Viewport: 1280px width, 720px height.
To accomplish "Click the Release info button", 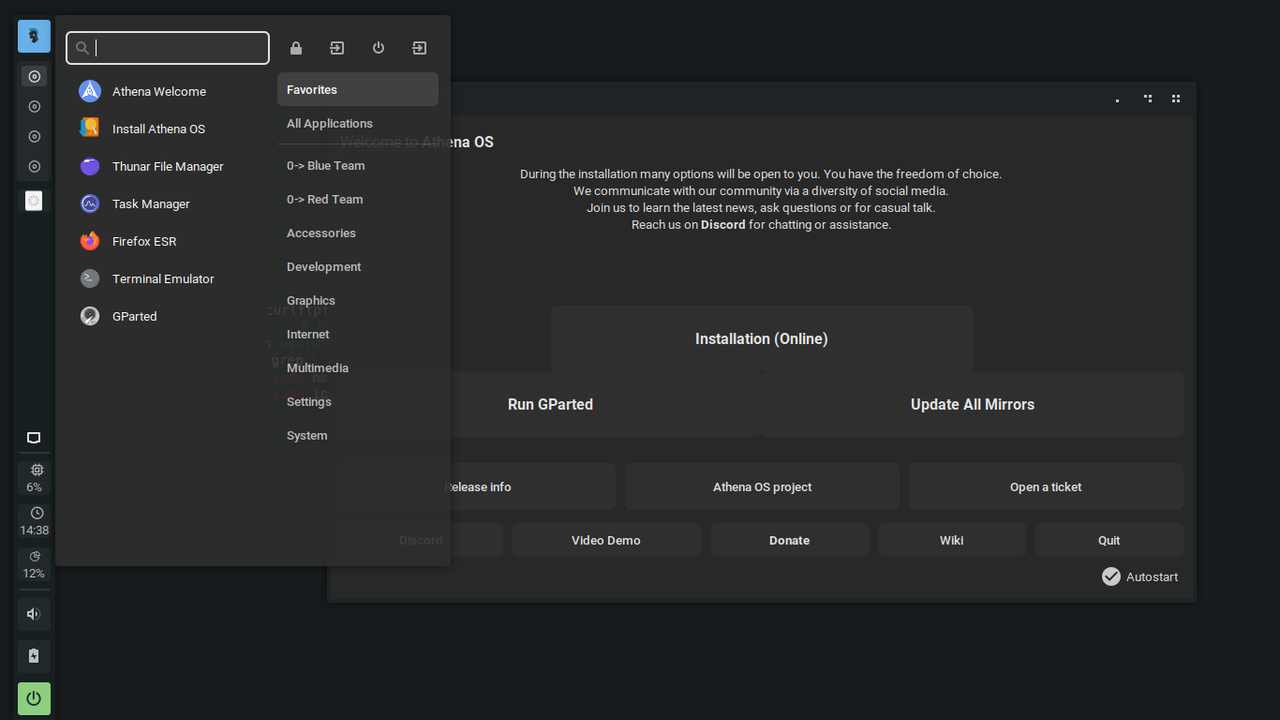I will [478, 487].
